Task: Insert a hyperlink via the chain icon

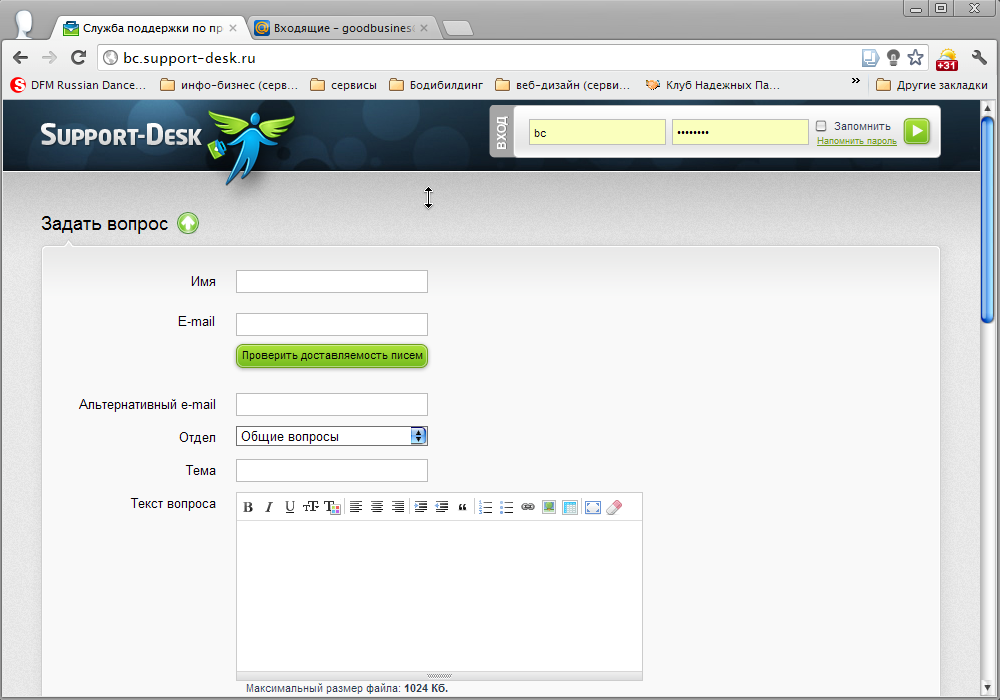Action: pyautogui.click(x=527, y=507)
